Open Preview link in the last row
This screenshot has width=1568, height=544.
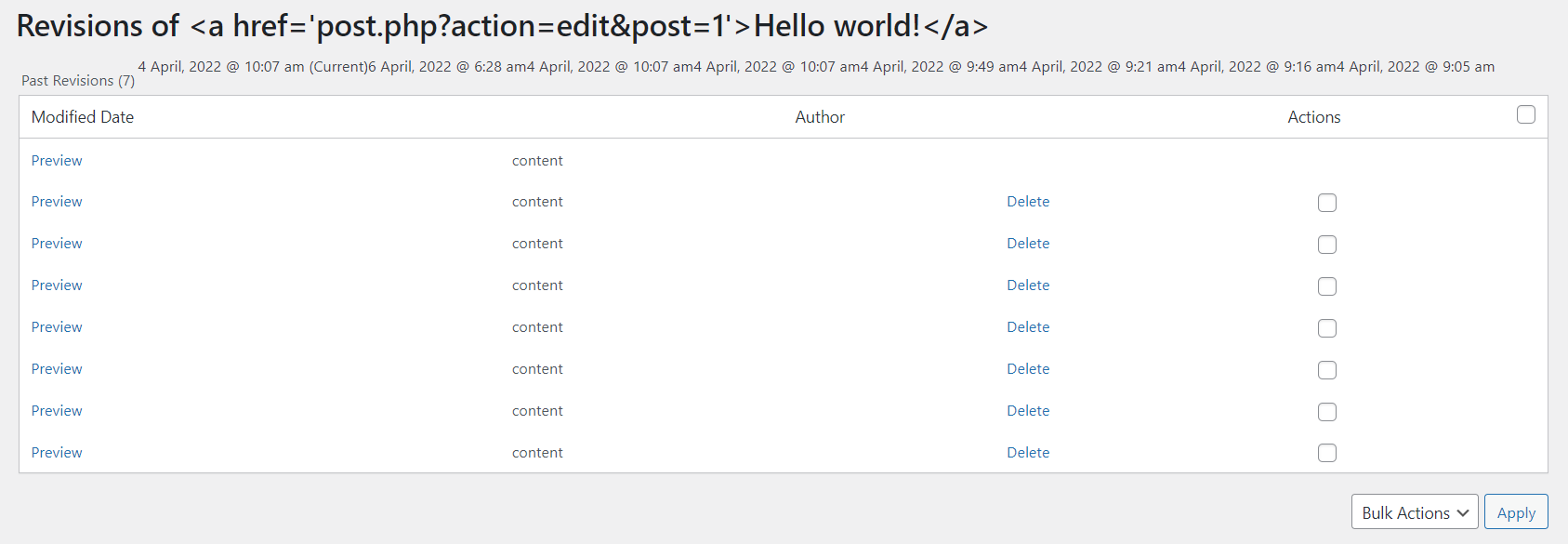[57, 453]
